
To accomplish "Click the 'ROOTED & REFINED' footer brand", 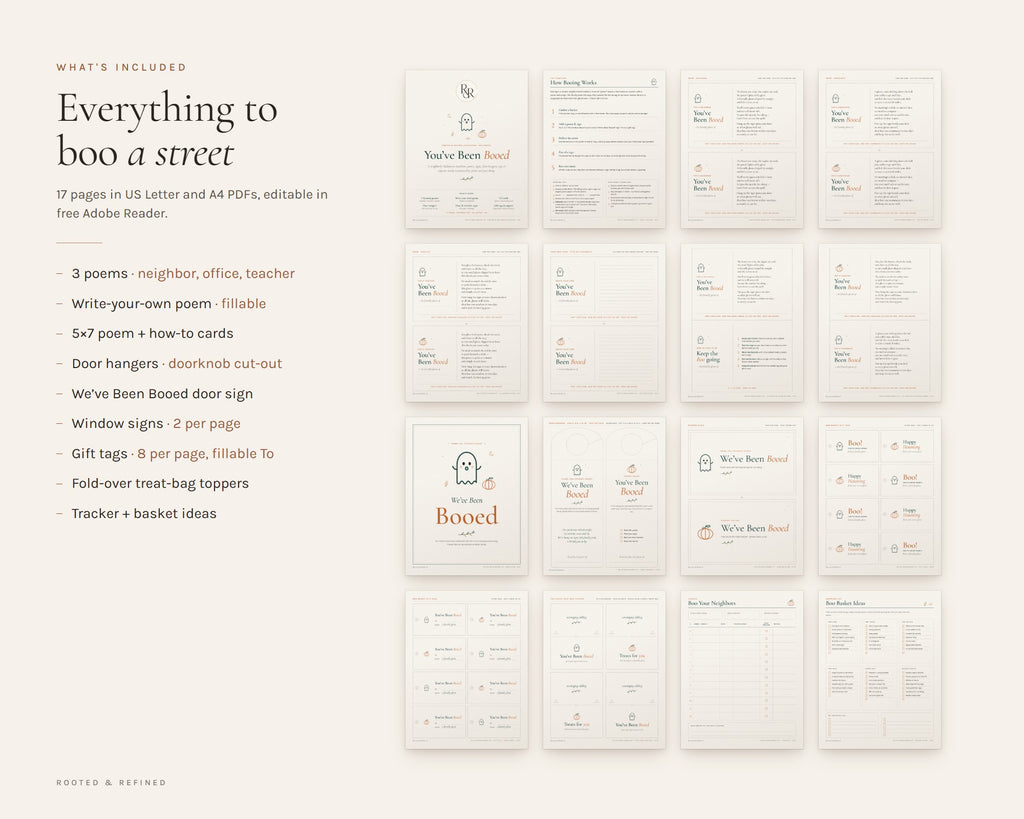I will 111,782.
